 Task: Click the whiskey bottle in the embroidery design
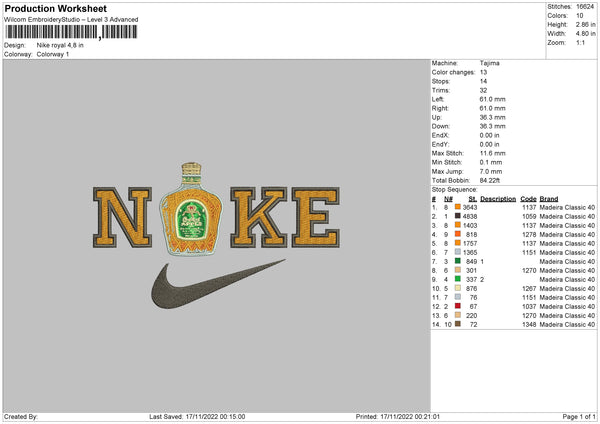[x=191, y=209]
